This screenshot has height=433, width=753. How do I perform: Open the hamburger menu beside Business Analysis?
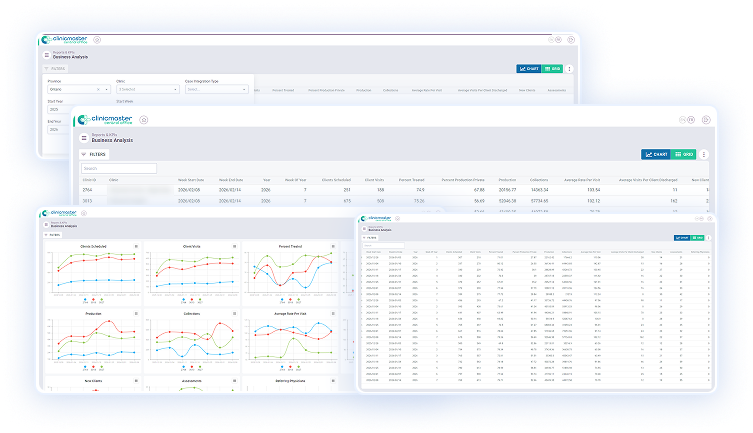84,139
